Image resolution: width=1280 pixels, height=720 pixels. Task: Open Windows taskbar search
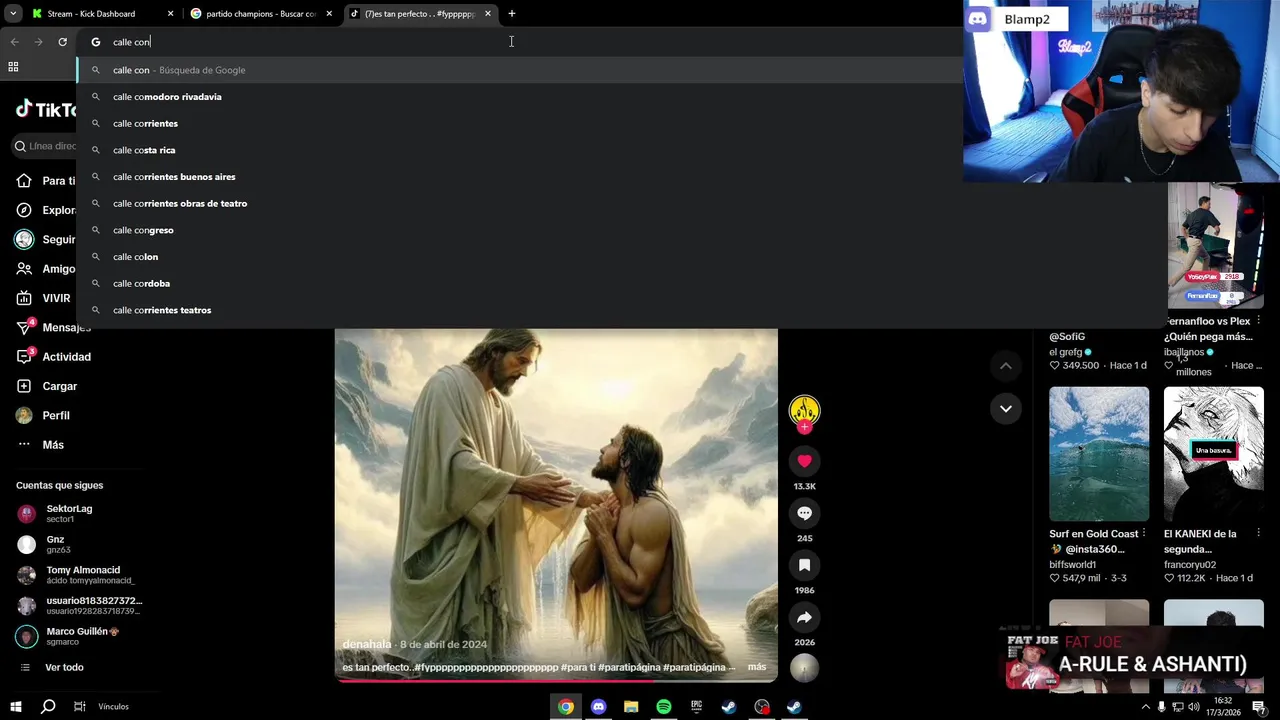pyautogui.click(x=48, y=707)
